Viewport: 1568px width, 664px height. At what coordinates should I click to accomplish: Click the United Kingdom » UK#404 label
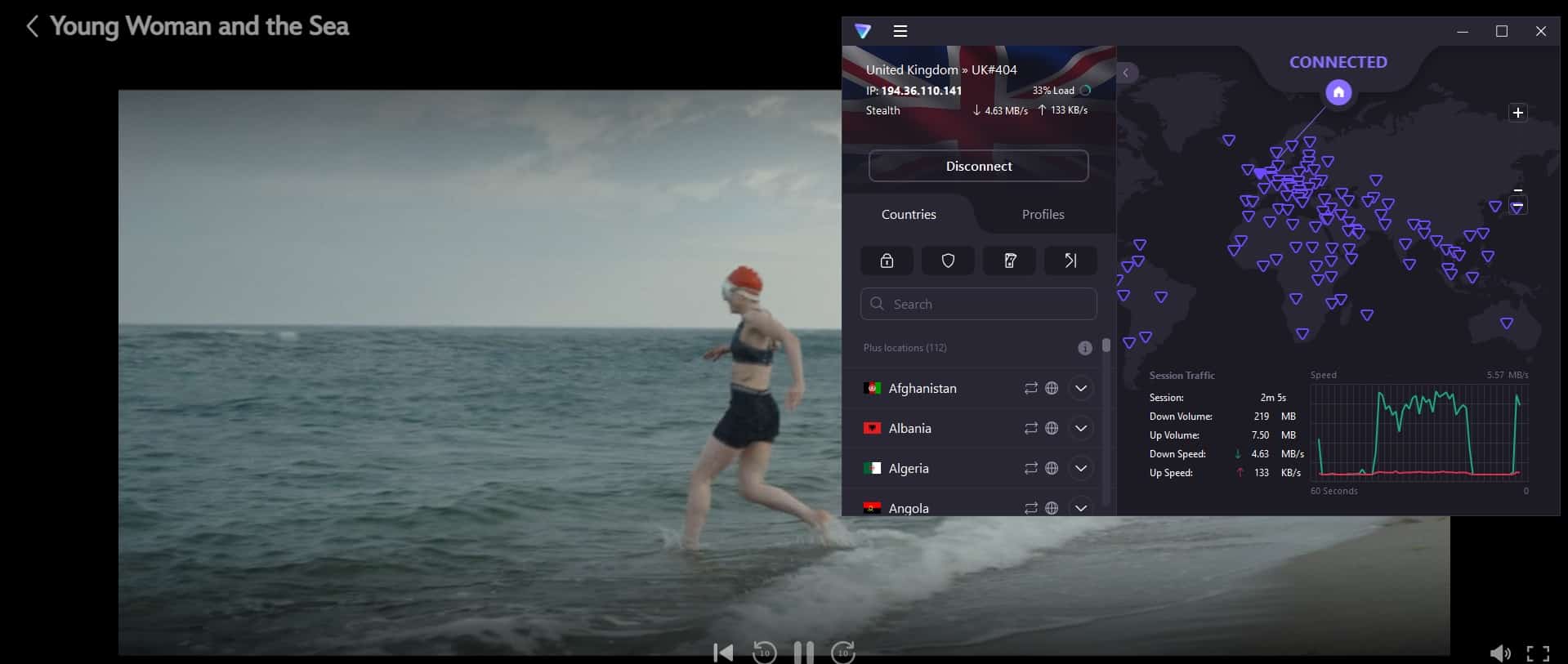941,70
